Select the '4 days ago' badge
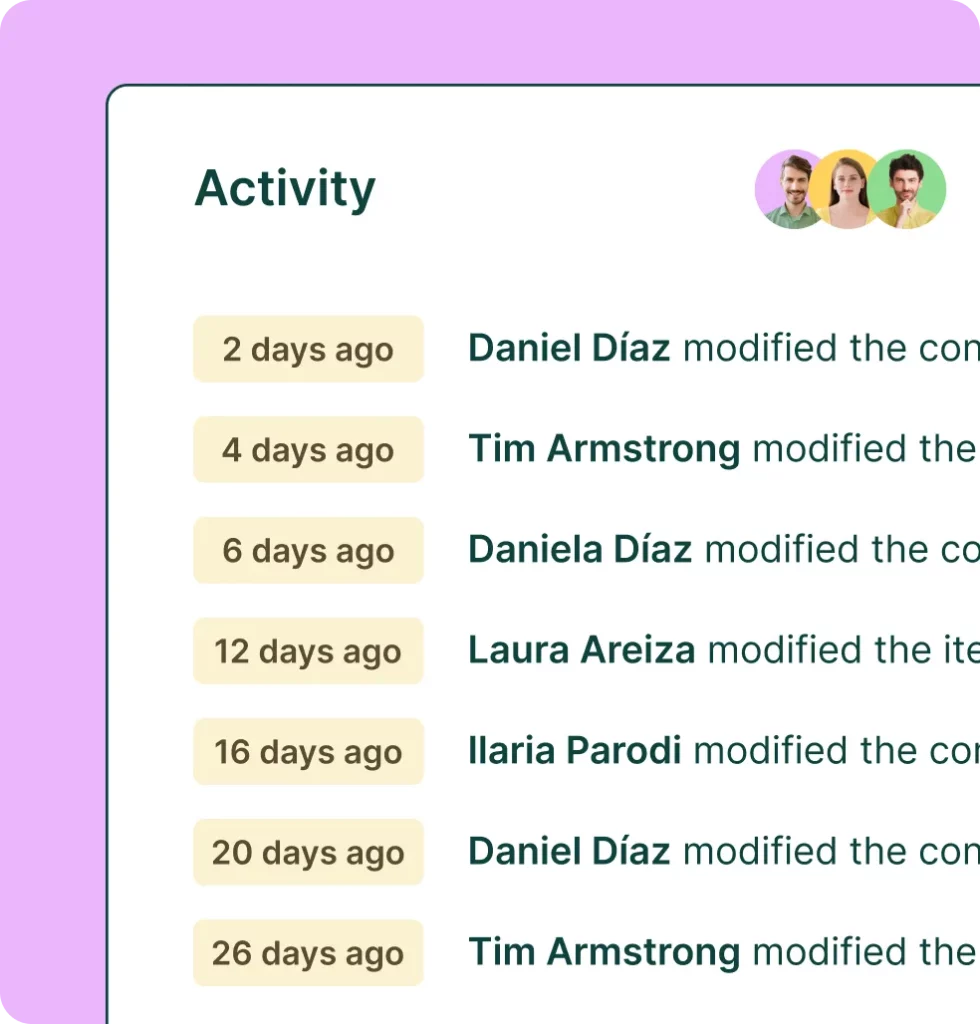The image size is (980, 1024). coord(308,449)
